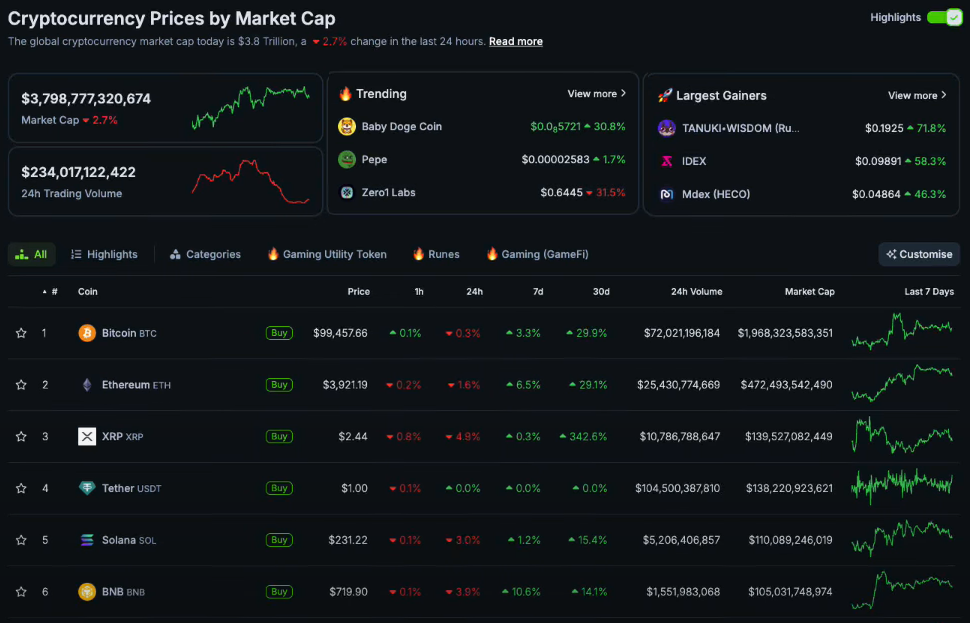Expand Trending list with View more
Viewport: 970px width, 623px height.
tap(596, 94)
